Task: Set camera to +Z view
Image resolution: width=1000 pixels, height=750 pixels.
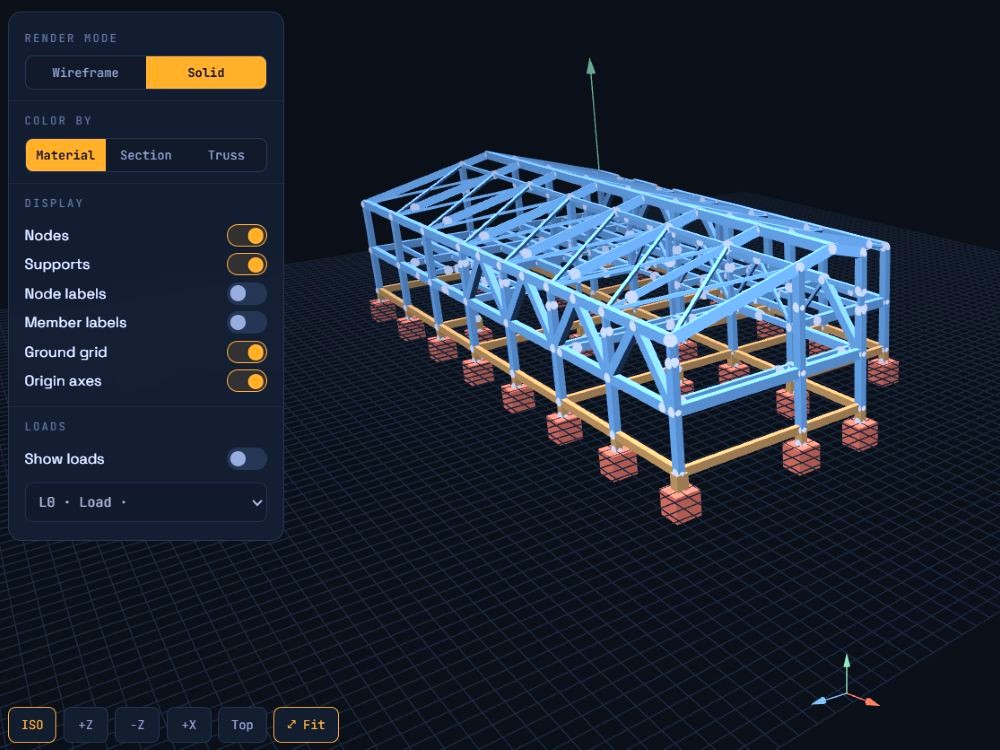Action: point(85,725)
